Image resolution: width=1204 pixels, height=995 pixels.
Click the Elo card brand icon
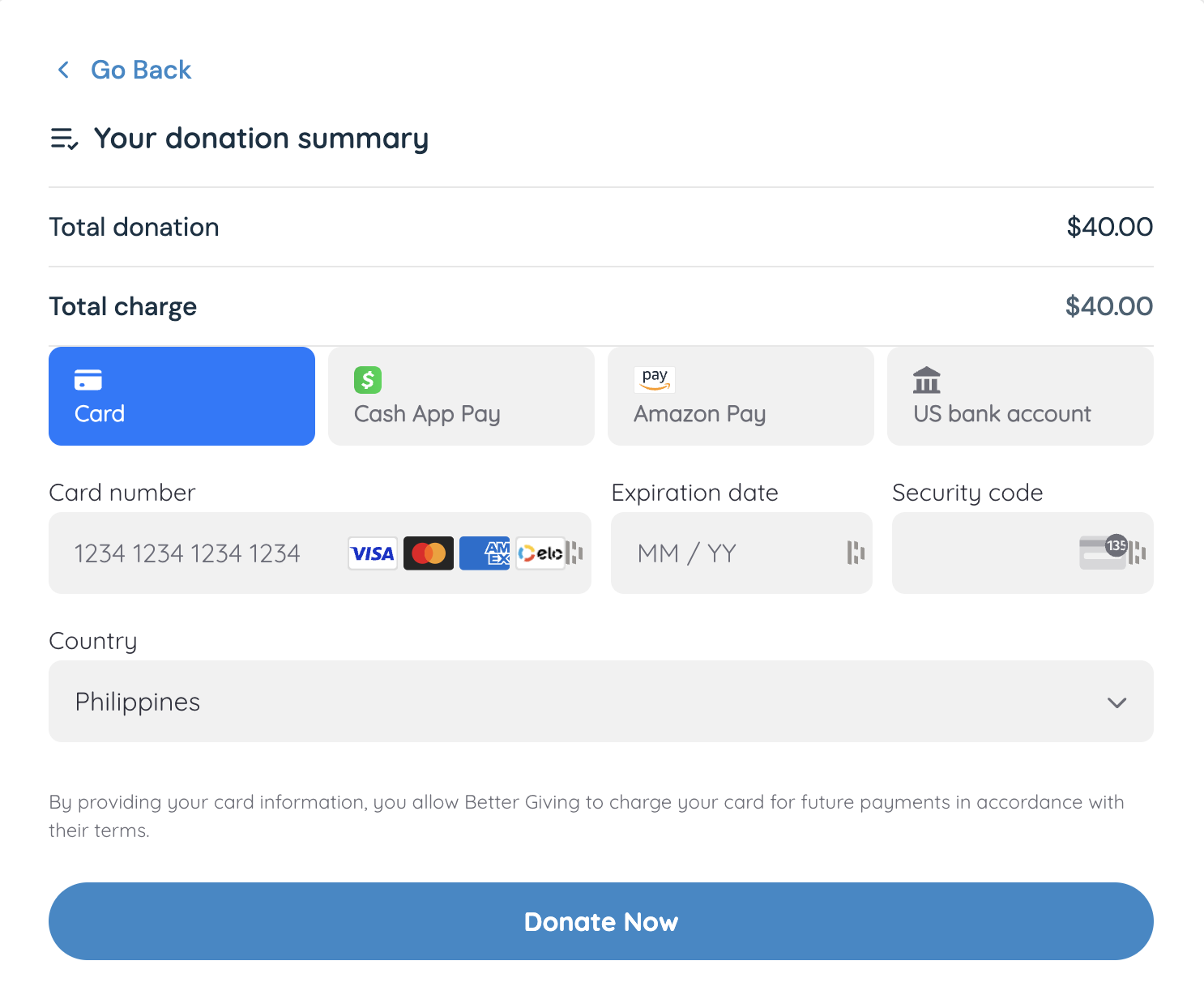click(540, 553)
